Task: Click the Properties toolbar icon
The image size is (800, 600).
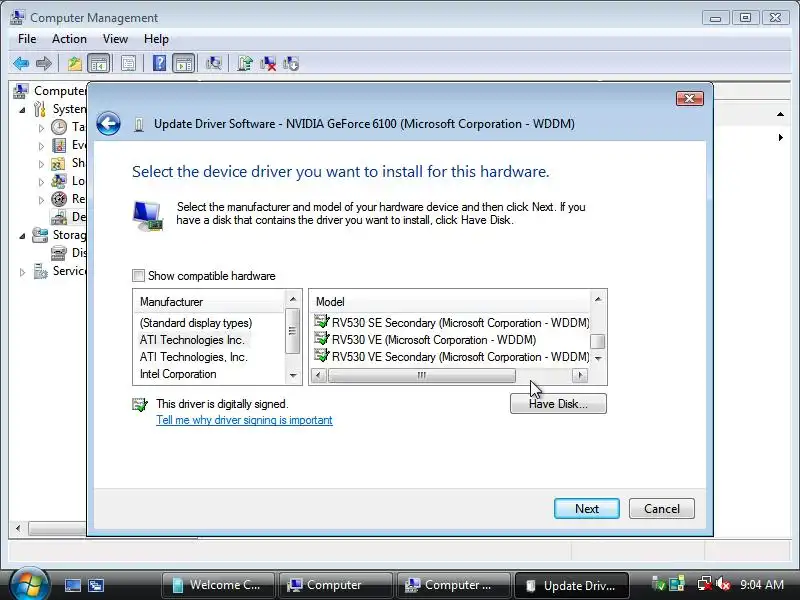Action: [128, 64]
